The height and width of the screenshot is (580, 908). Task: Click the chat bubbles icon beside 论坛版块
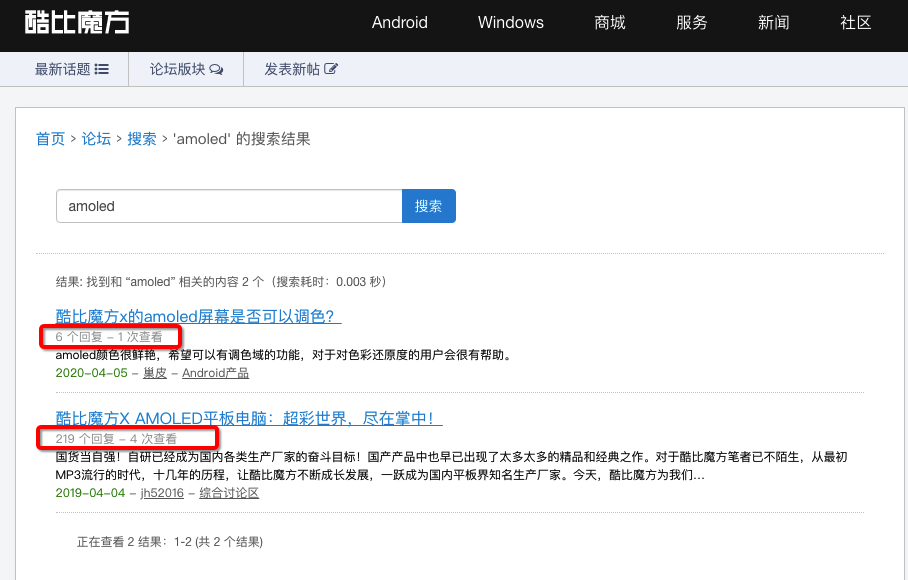click(216, 70)
